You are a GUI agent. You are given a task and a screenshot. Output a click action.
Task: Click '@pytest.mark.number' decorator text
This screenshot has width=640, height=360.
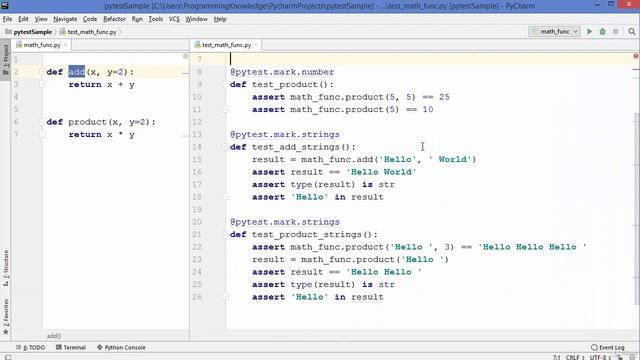[x=282, y=72]
